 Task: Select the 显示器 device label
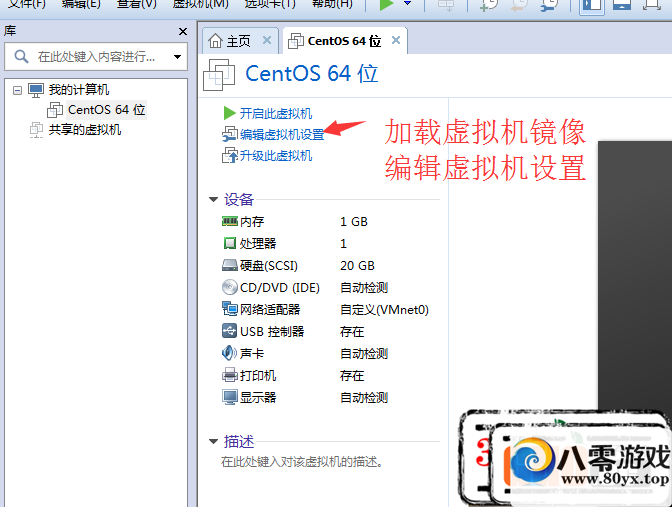click(258, 397)
